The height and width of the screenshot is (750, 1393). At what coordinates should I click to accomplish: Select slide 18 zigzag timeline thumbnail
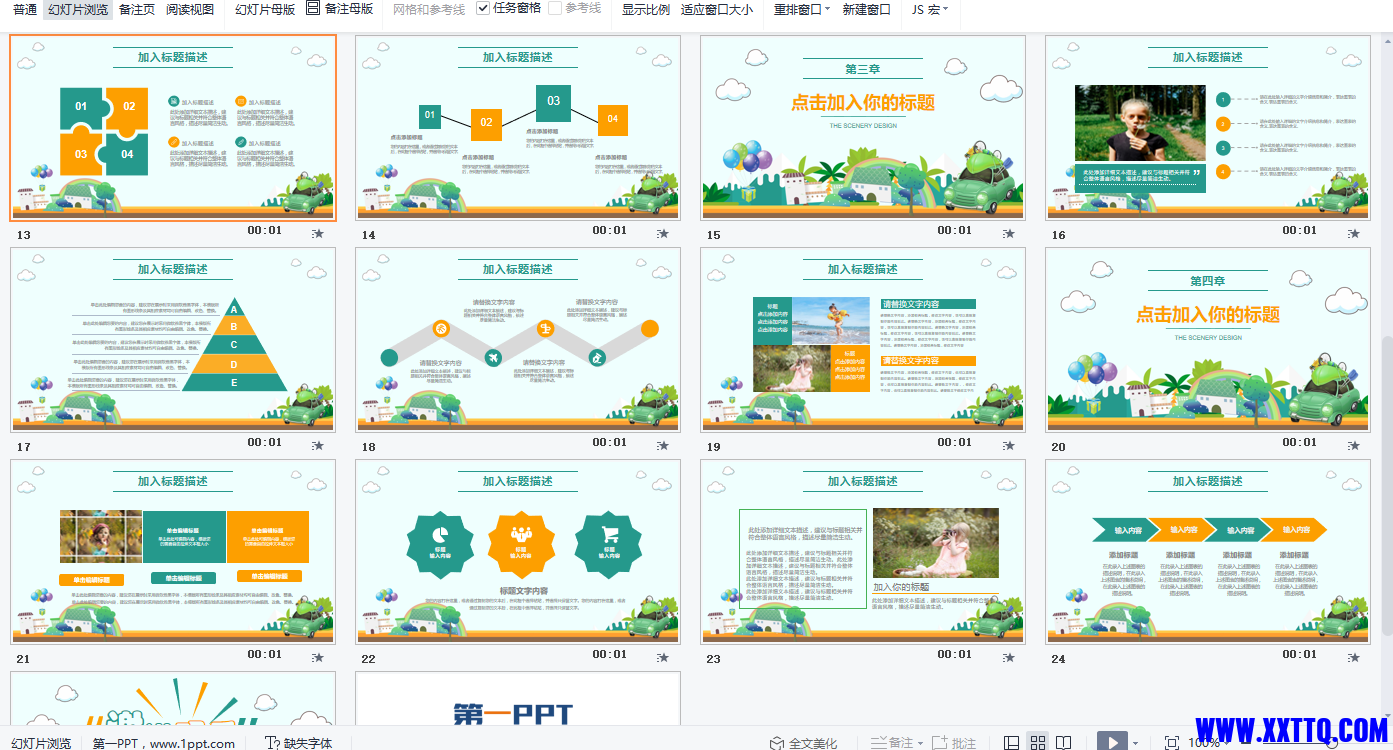pos(518,339)
